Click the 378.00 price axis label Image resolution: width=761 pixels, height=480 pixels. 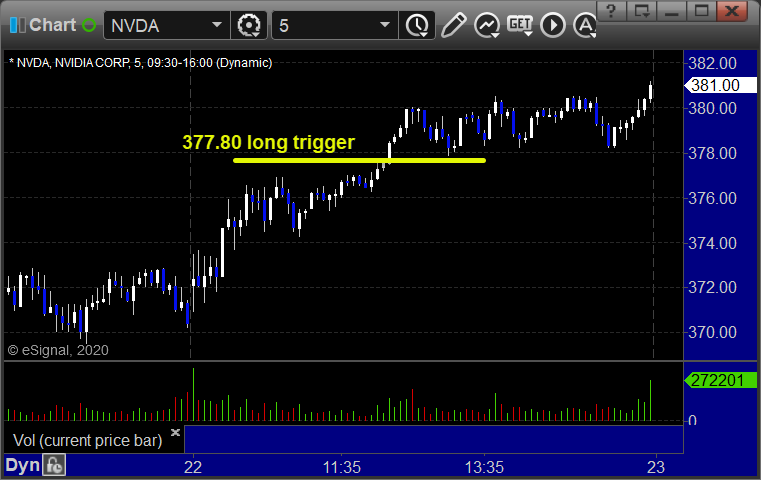pyautogui.click(x=712, y=153)
